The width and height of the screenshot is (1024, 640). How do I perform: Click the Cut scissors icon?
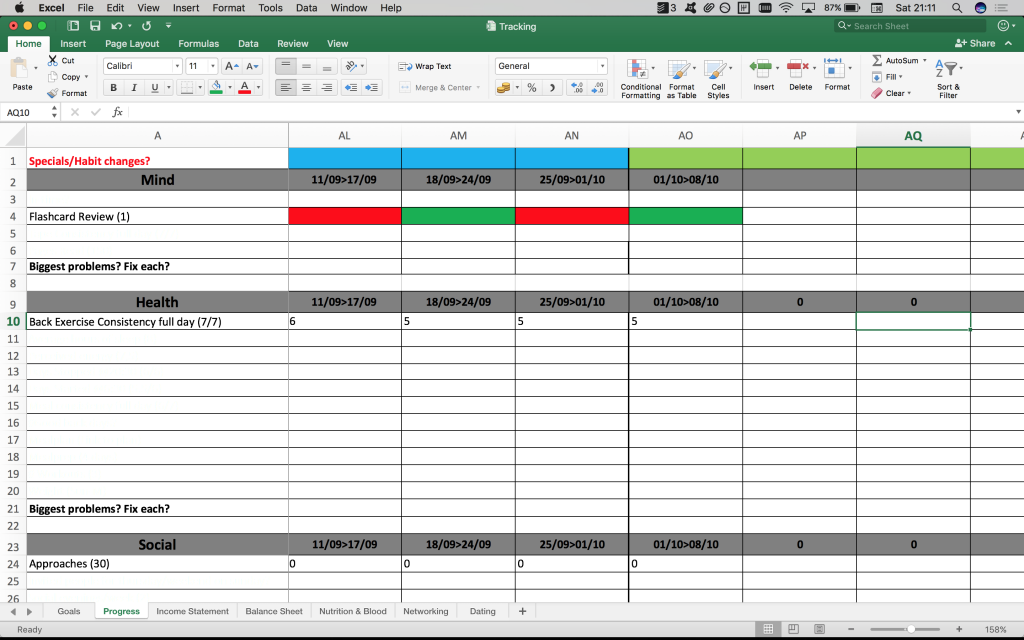coord(53,60)
